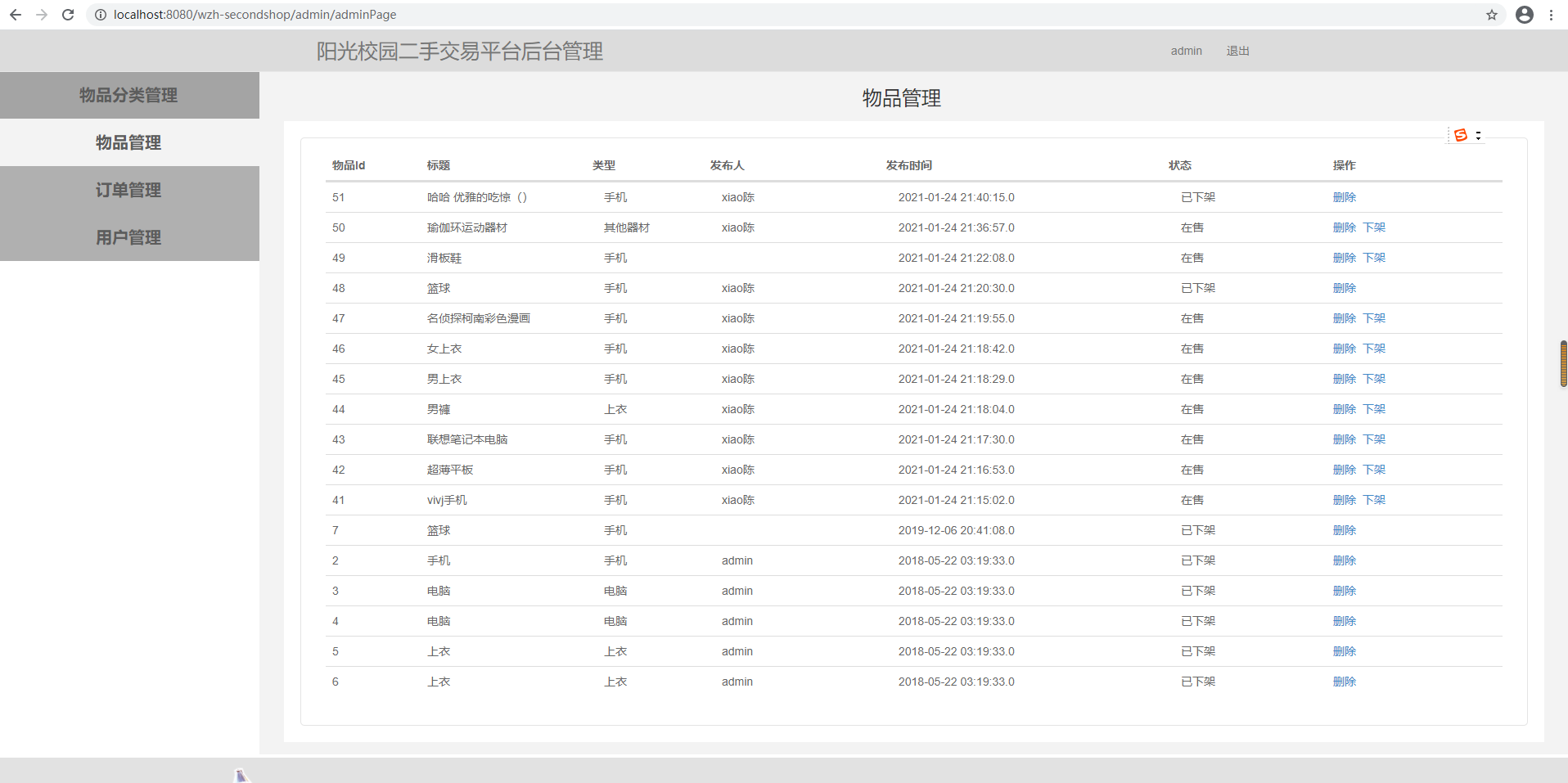Screen dimensions: 1568x783
Task: Delete item 2 手机
Action: tap(1345, 560)
